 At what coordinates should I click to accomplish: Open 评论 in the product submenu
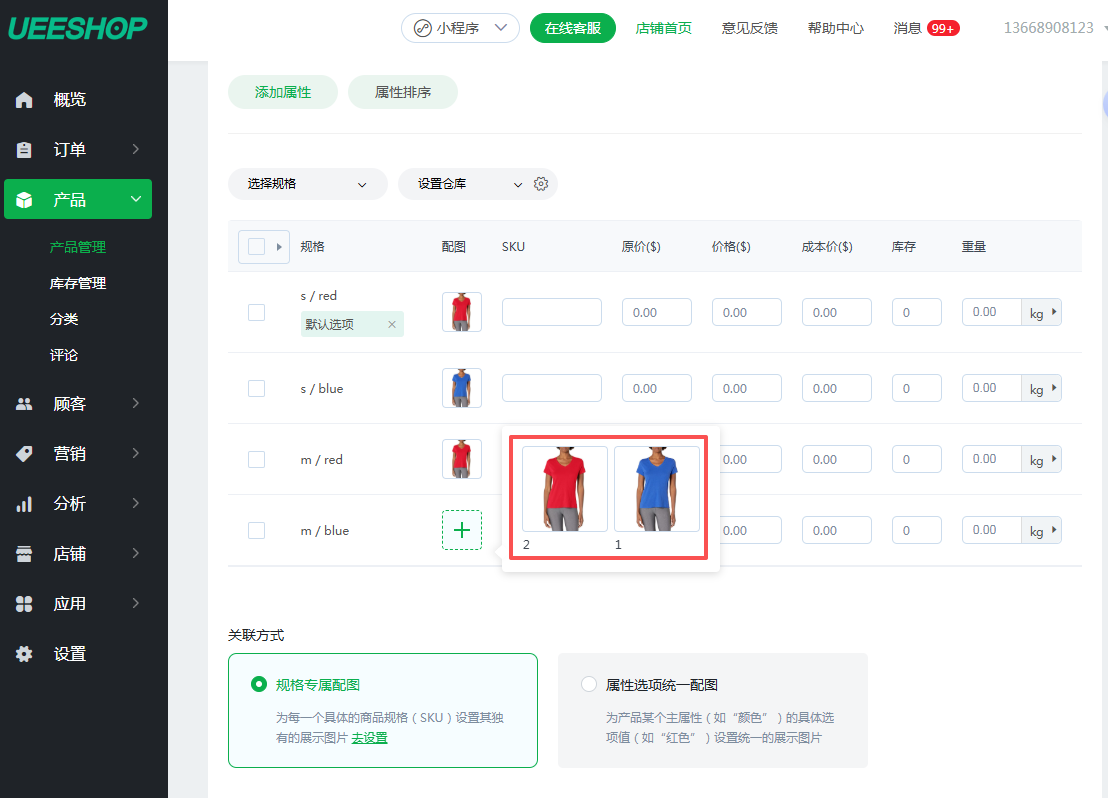tap(64, 355)
